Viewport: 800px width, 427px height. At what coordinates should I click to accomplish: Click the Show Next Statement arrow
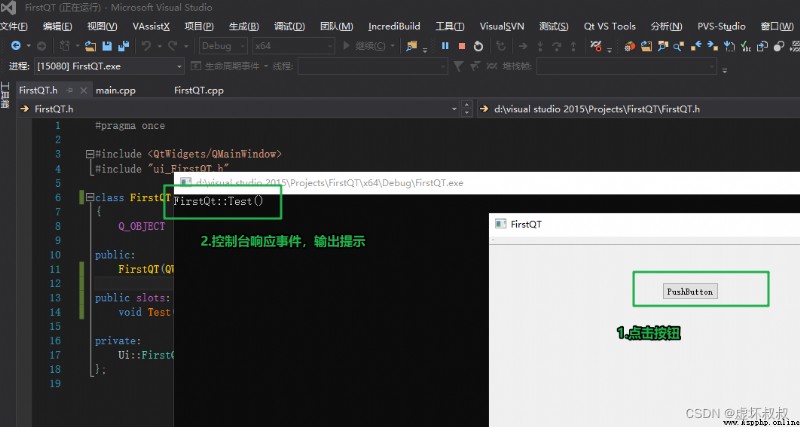click(x=523, y=46)
